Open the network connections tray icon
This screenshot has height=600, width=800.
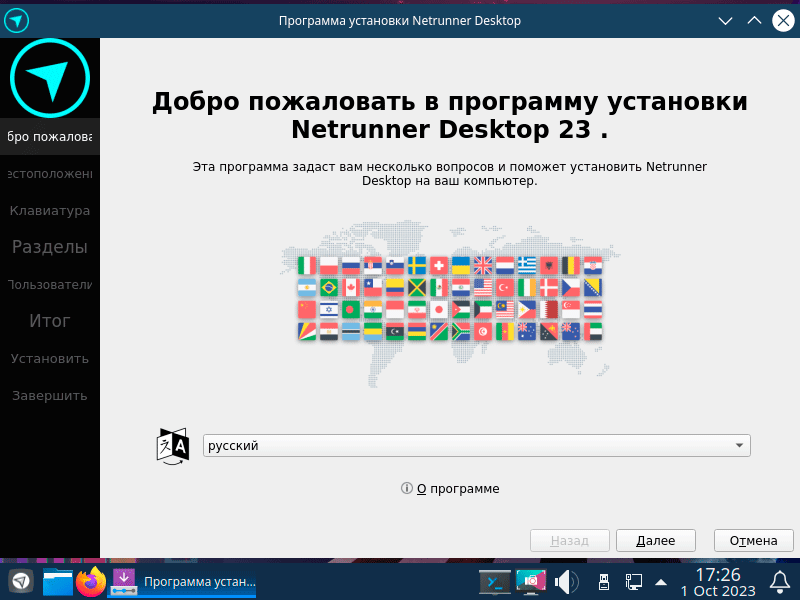pos(633,581)
